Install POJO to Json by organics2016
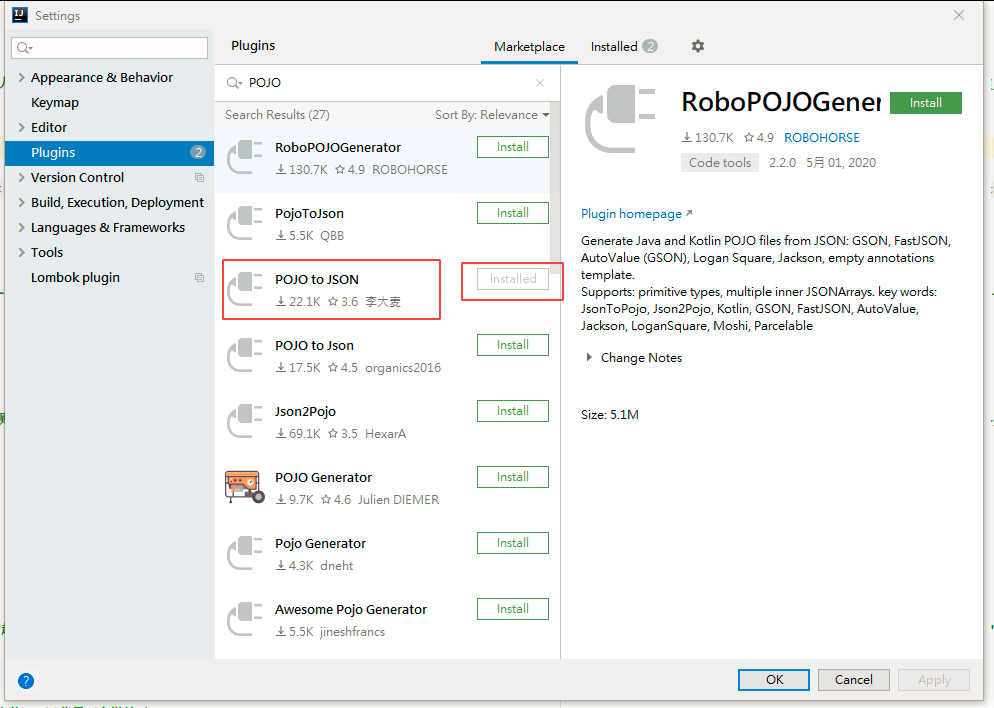Viewport: 994px width, 708px height. [513, 345]
